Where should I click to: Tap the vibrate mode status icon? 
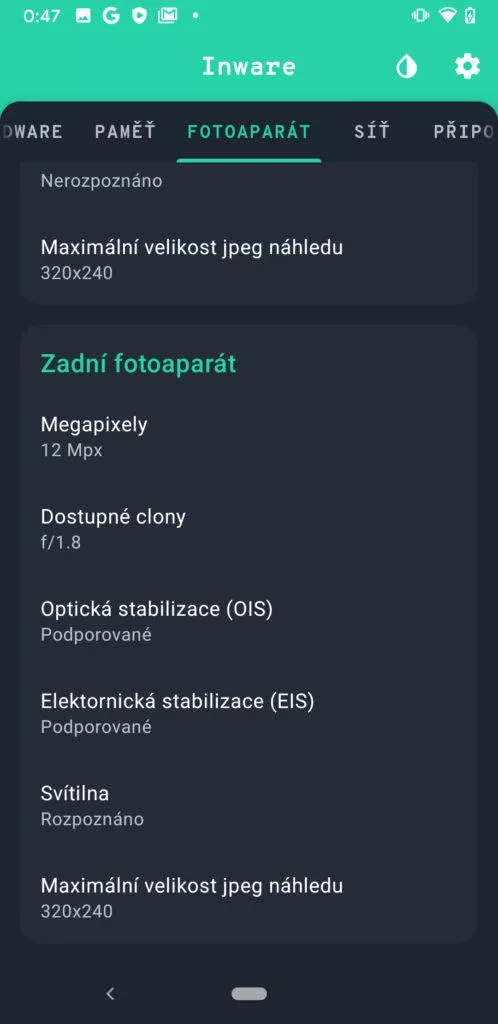click(x=420, y=16)
